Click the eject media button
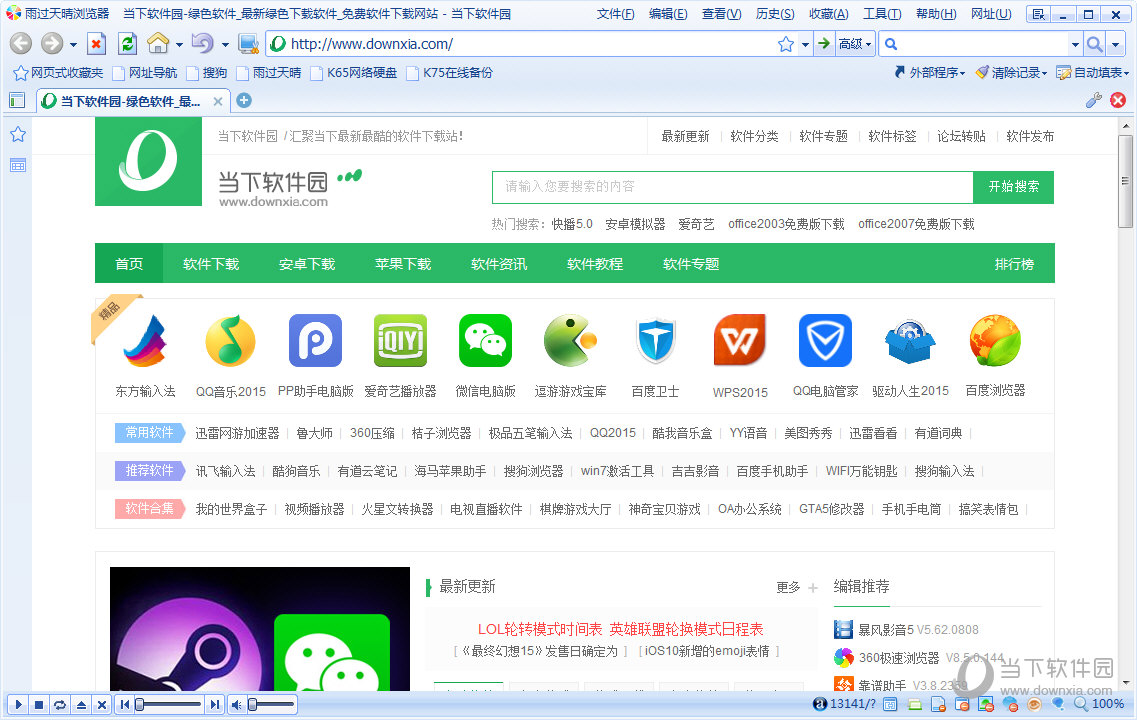The height and width of the screenshot is (720, 1137). click(81, 704)
